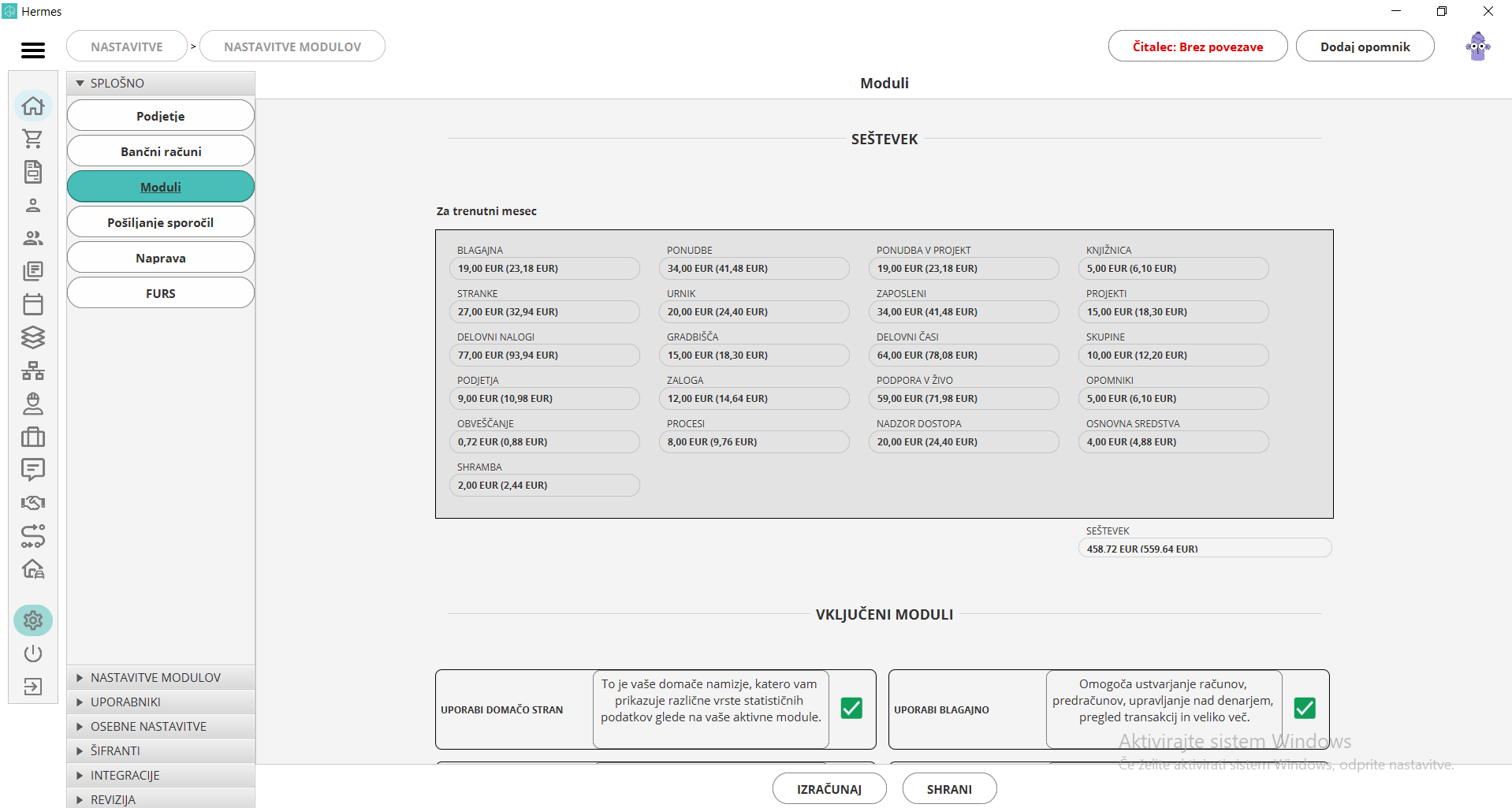
Task: Open the calendar sidebar icon
Action: [33, 304]
